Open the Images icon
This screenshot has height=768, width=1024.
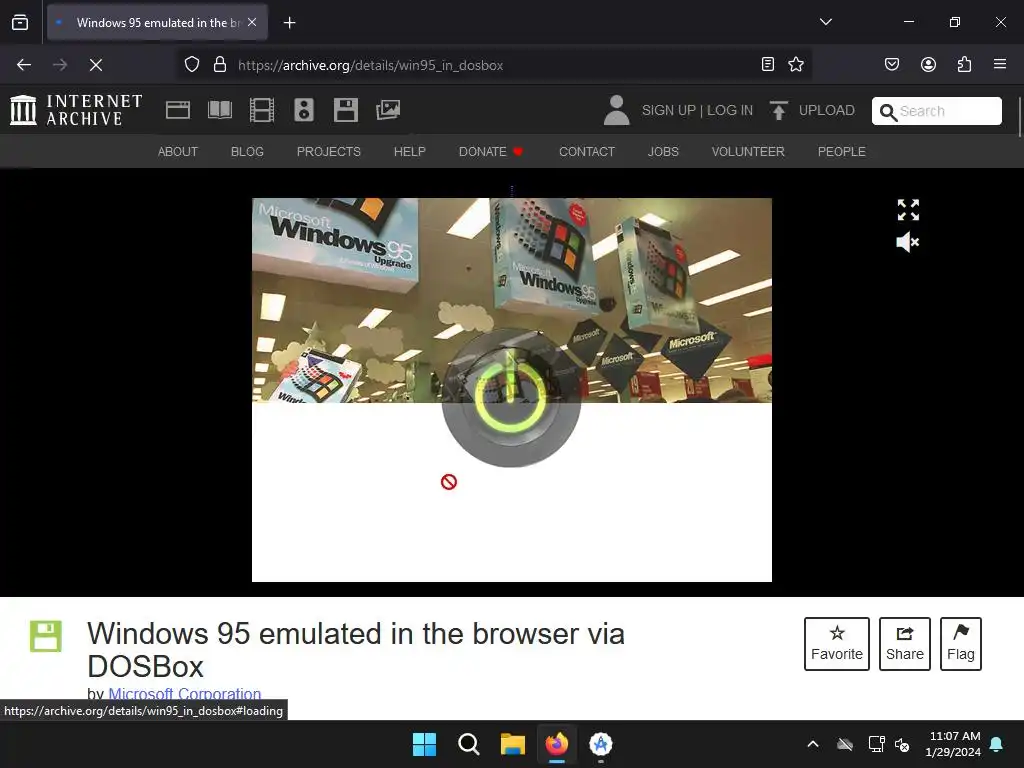(388, 110)
